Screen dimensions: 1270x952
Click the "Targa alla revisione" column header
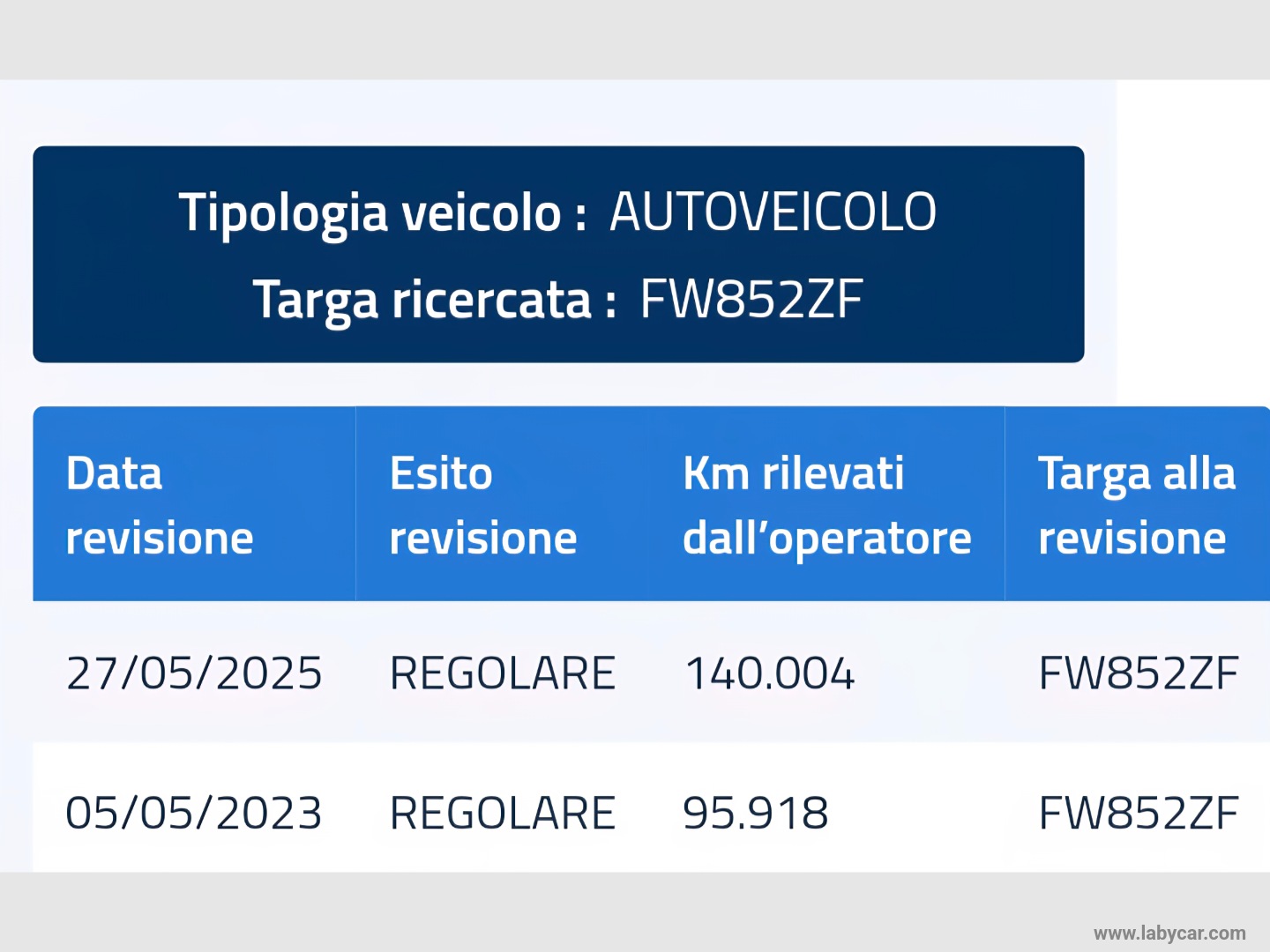point(1136,505)
